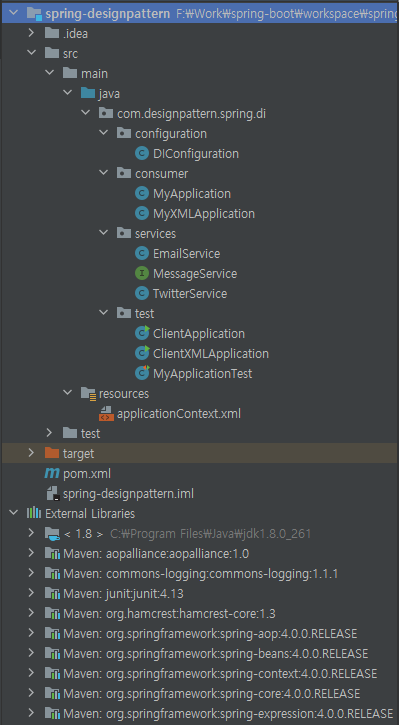Collapse the spring-designpattern project root
Screen dimensions: 399x725
(x=13, y=14)
